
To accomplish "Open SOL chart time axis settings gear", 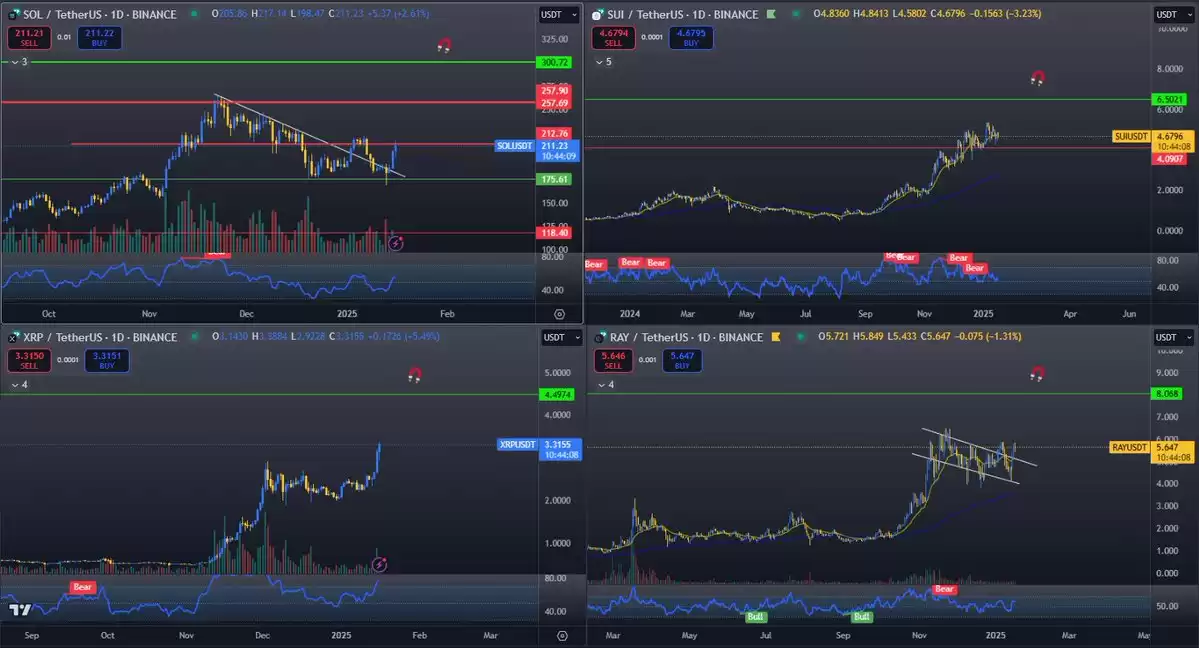I will coord(560,314).
